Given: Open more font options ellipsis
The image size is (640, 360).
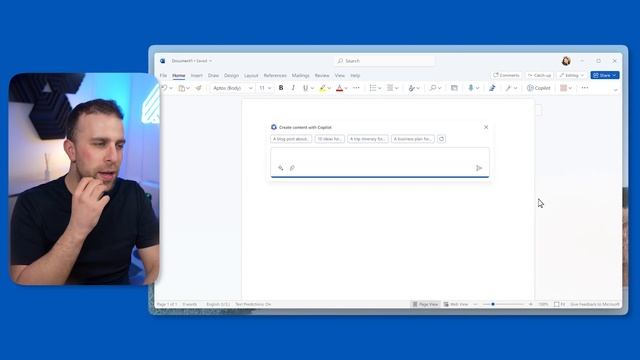Looking at the screenshot, I should [x=356, y=88].
